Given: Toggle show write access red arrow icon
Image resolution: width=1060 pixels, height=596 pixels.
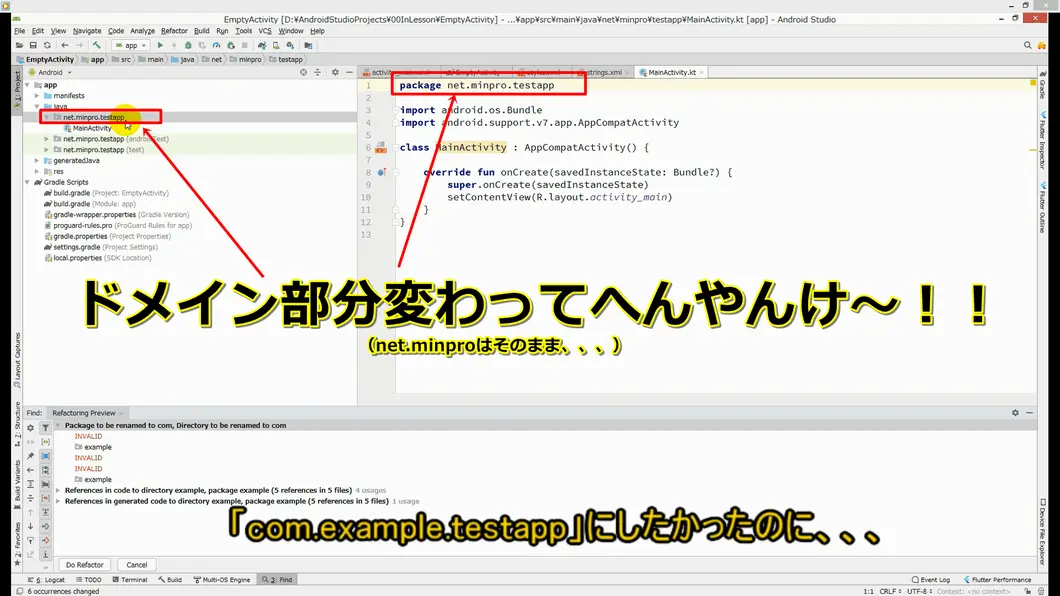Looking at the screenshot, I should (x=45, y=540).
